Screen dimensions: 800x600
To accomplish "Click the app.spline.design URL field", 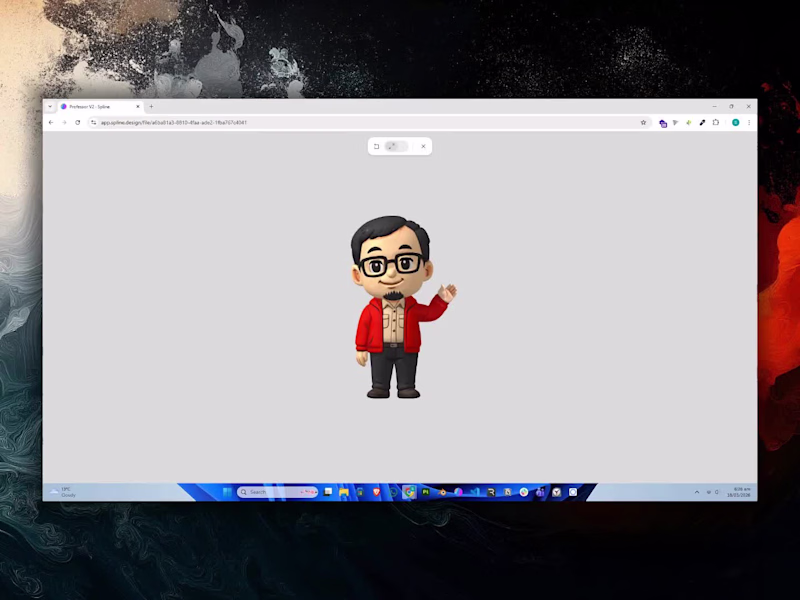I will coord(367,122).
